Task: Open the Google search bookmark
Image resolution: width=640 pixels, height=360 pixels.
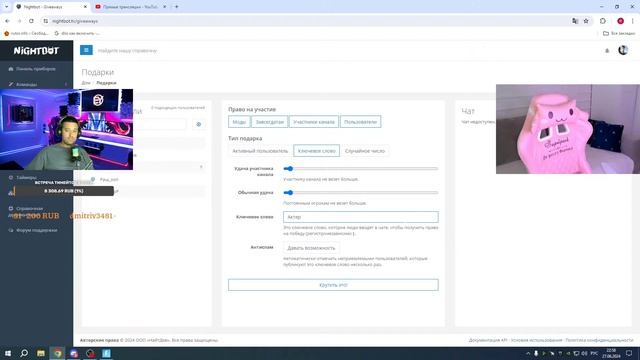Action: pyautogui.click(x=77, y=33)
